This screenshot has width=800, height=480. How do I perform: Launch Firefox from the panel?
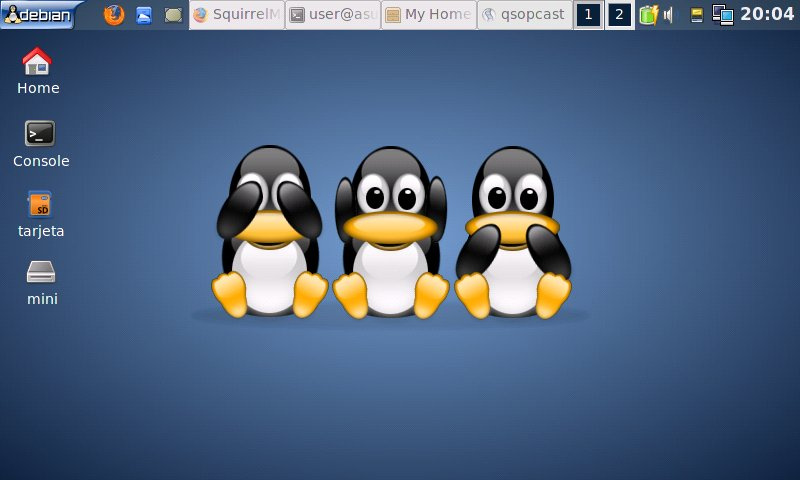pyautogui.click(x=114, y=15)
